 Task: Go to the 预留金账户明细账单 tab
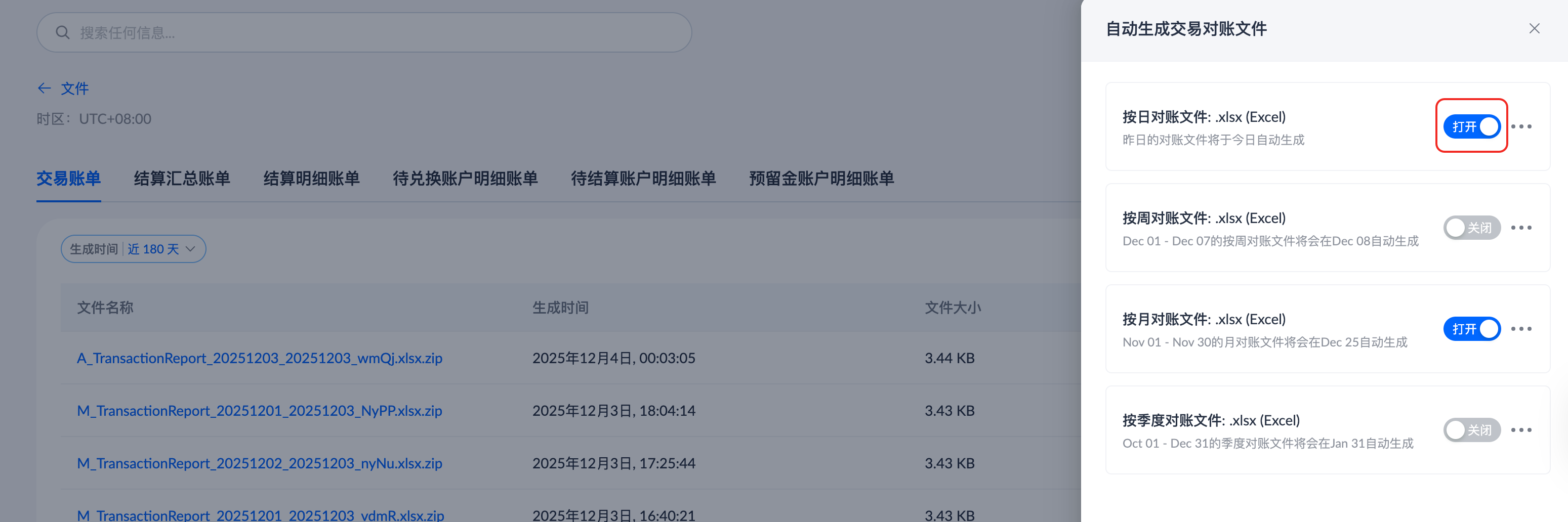[x=821, y=178]
